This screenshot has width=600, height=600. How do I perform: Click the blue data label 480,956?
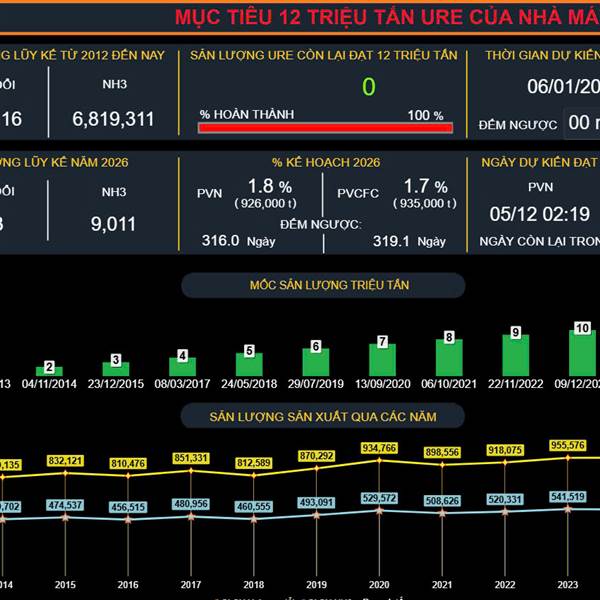191,504
